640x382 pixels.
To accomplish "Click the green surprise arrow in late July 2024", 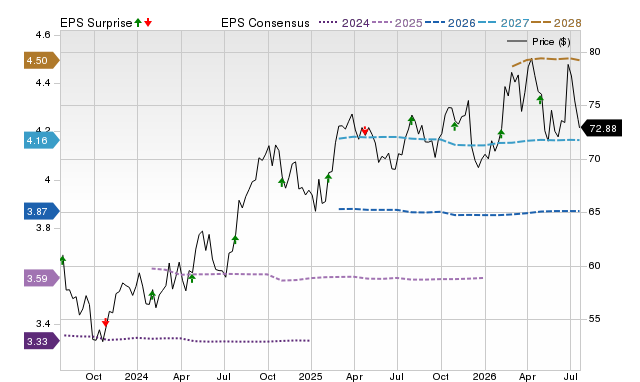I will (x=235, y=240).
